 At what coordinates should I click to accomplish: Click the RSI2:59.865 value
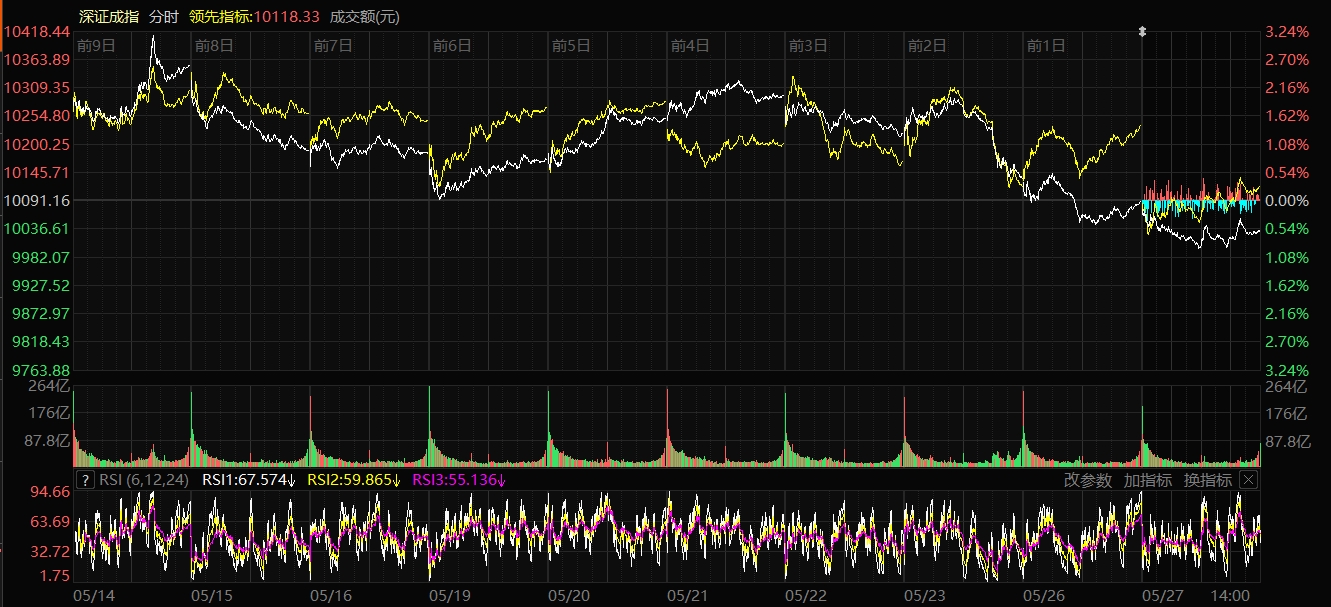pos(354,480)
